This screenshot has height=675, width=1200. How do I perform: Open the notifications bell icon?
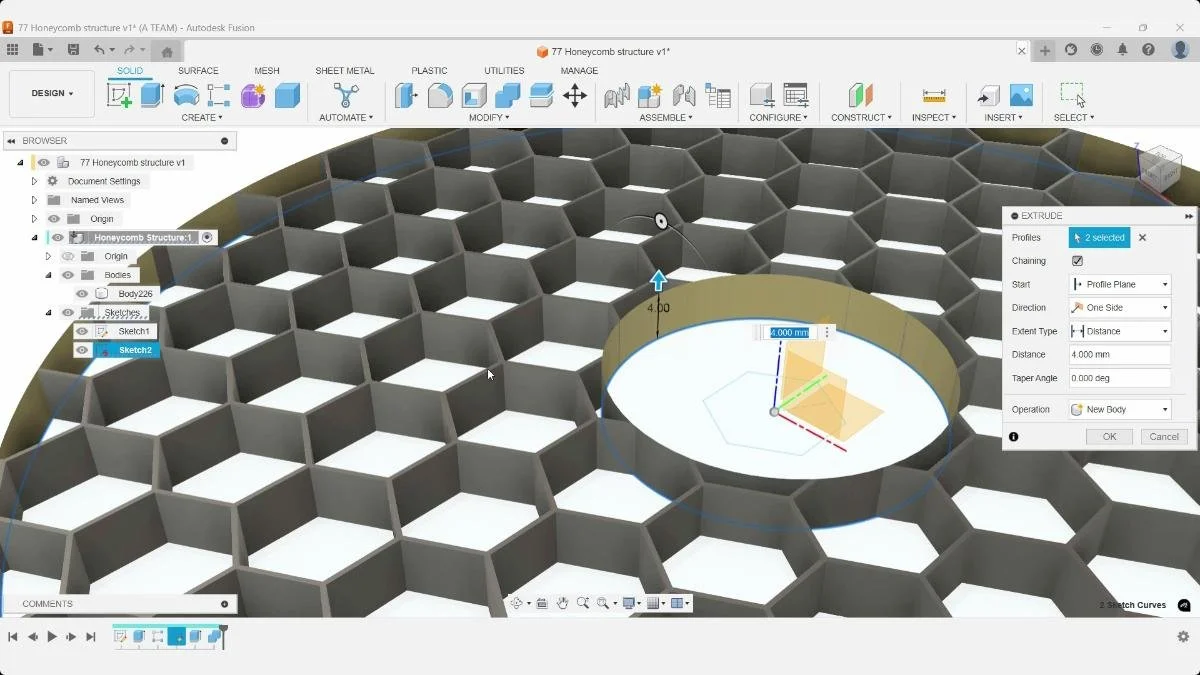point(1123,50)
